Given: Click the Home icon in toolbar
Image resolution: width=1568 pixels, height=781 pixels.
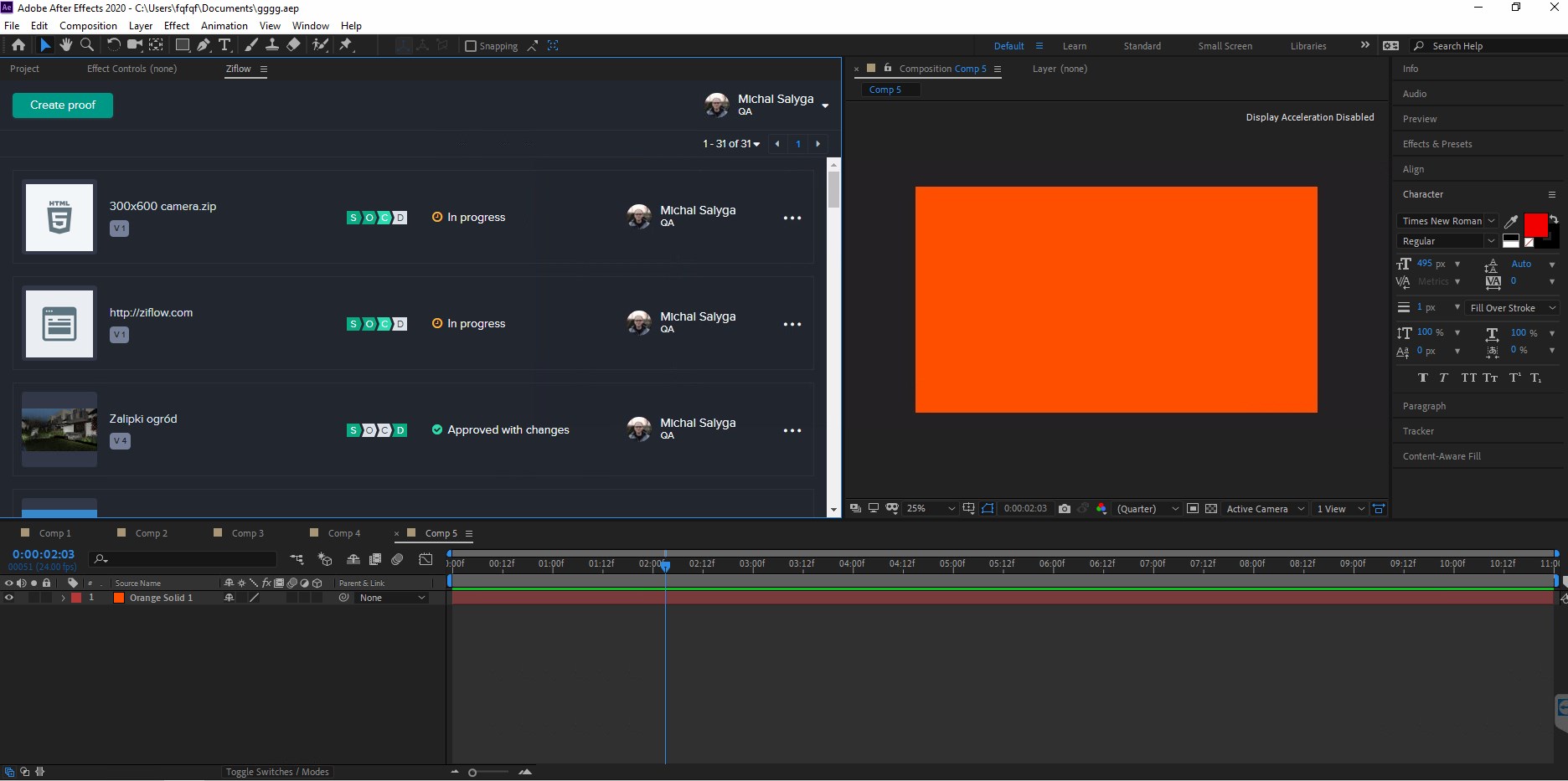Looking at the screenshot, I should [18, 45].
